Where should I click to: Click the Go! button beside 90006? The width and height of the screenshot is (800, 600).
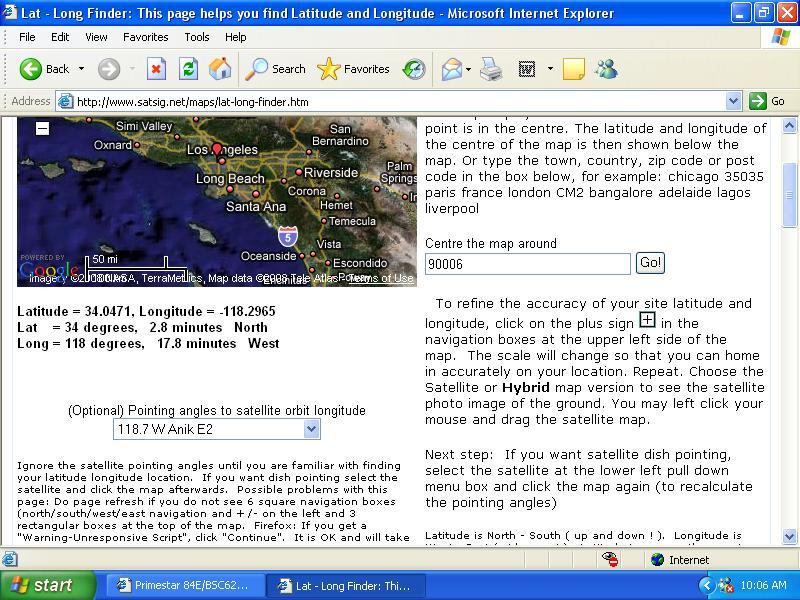(x=650, y=263)
